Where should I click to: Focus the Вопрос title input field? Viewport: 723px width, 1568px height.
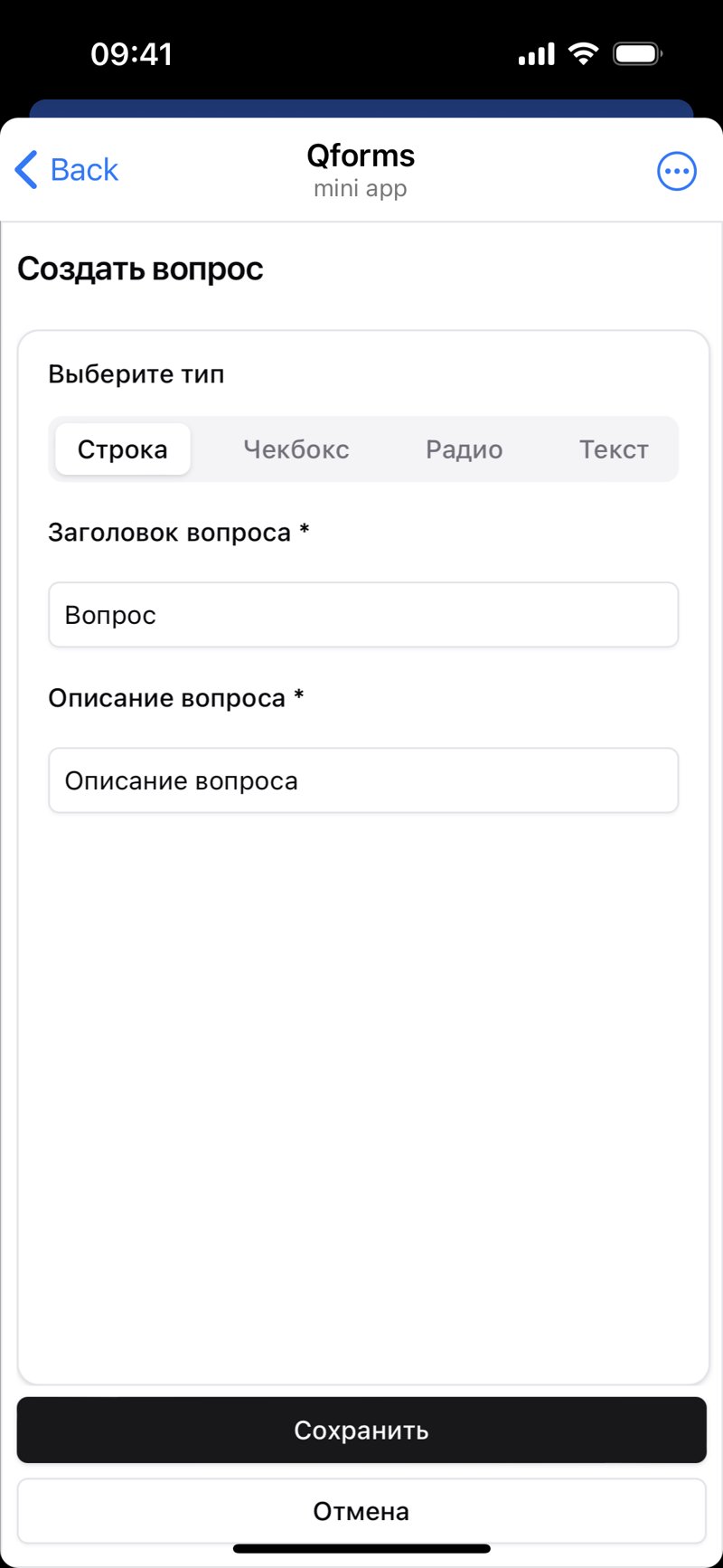tap(363, 615)
